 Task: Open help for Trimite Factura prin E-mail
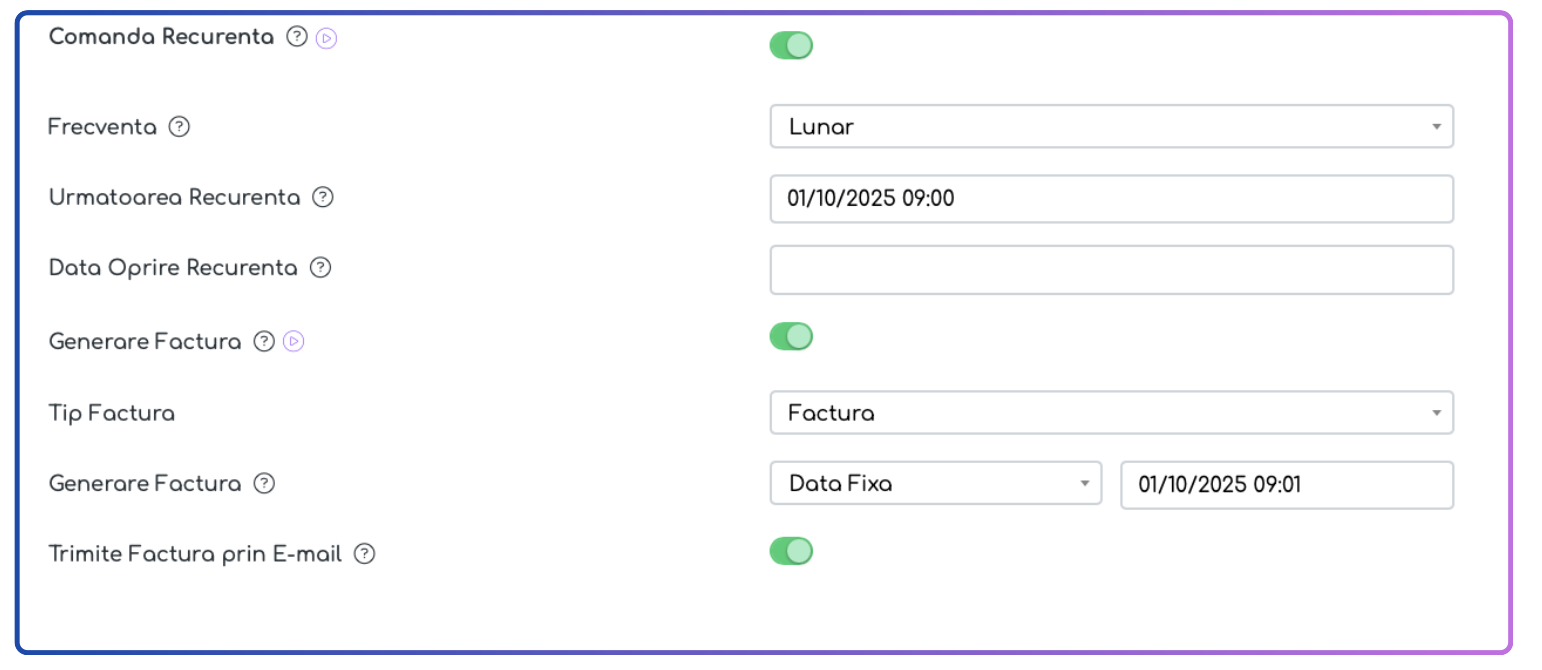(x=365, y=553)
